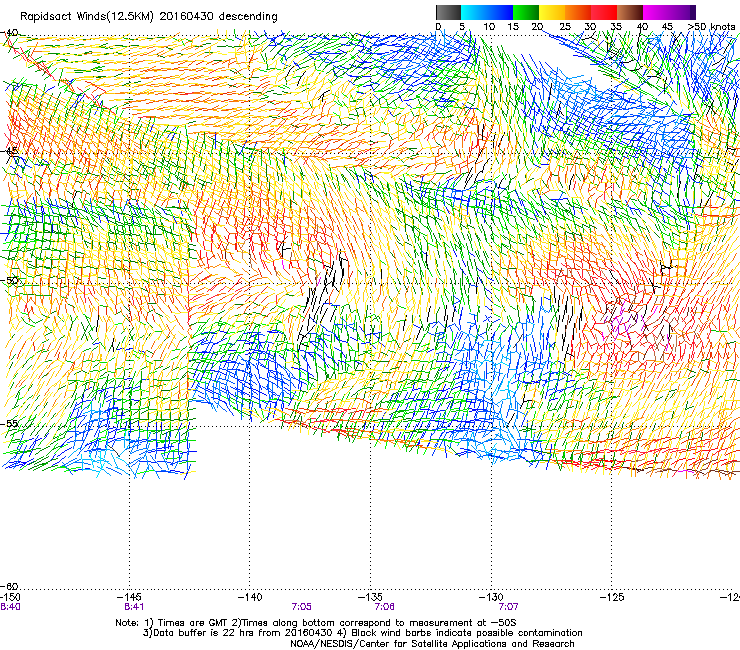Click the '-125' longitude axis label

[x=612, y=598]
